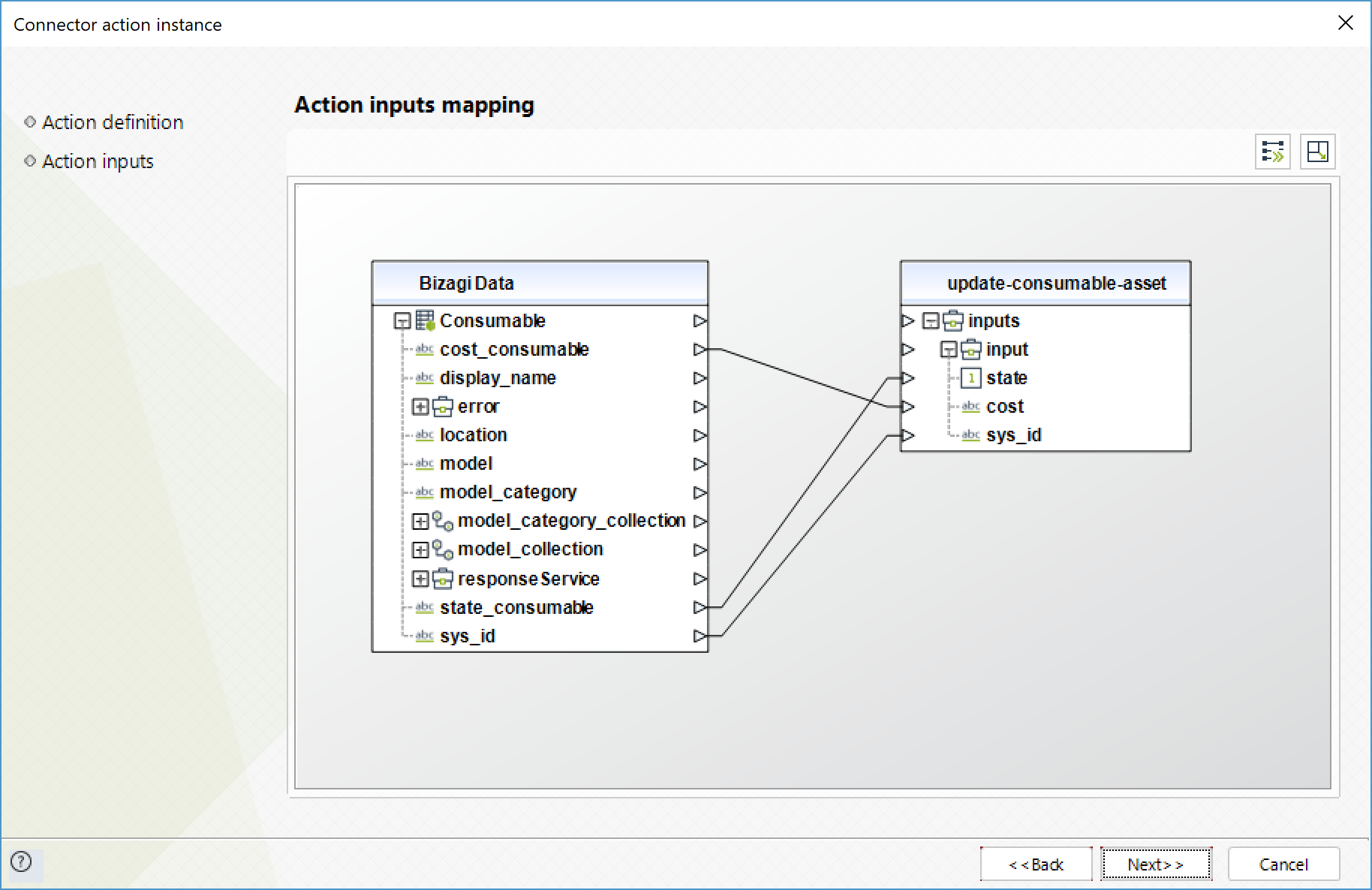Screen dimensions: 1372x890
Task: Select the model attribute
Action: pyautogui.click(x=466, y=464)
